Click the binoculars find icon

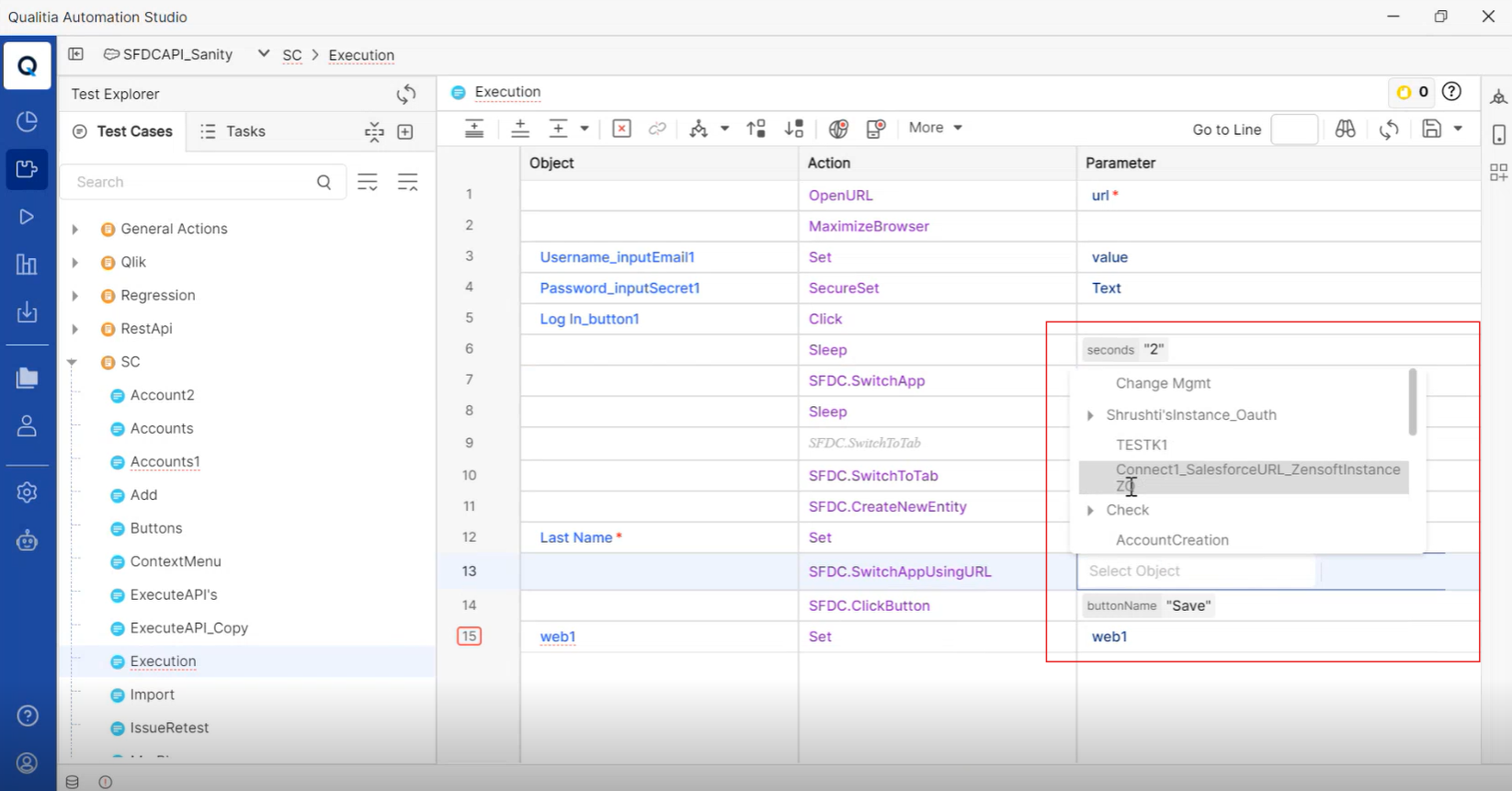coord(1345,130)
